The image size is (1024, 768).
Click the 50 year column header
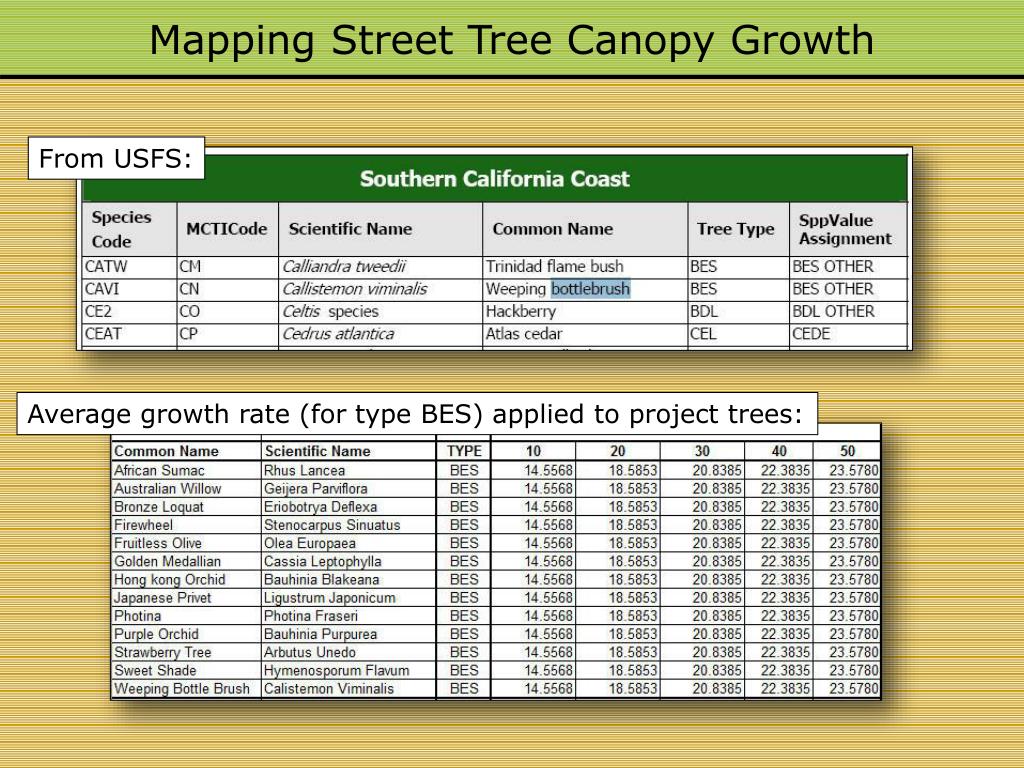[x=848, y=451]
